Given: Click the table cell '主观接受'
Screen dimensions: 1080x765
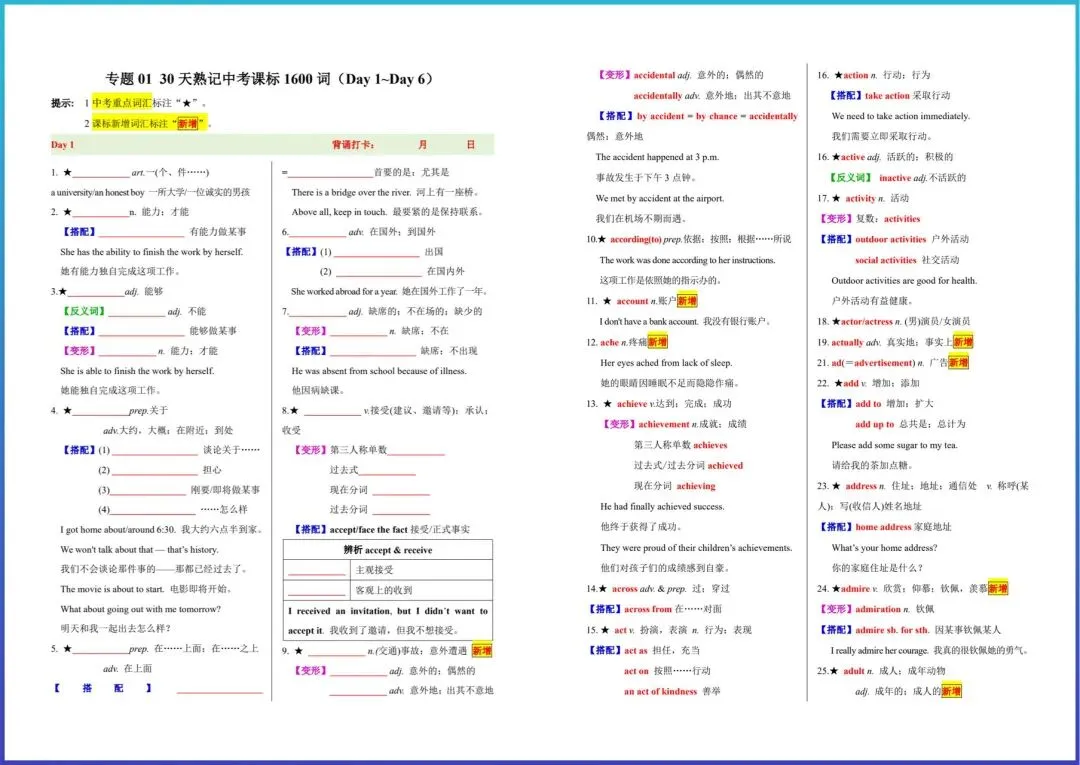Looking at the screenshot, I should (374, 570).
